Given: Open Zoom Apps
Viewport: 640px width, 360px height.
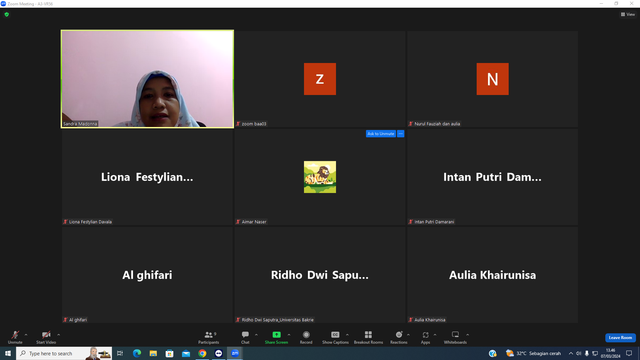Looking at the screenshot, I should click(x=425, y=337).
